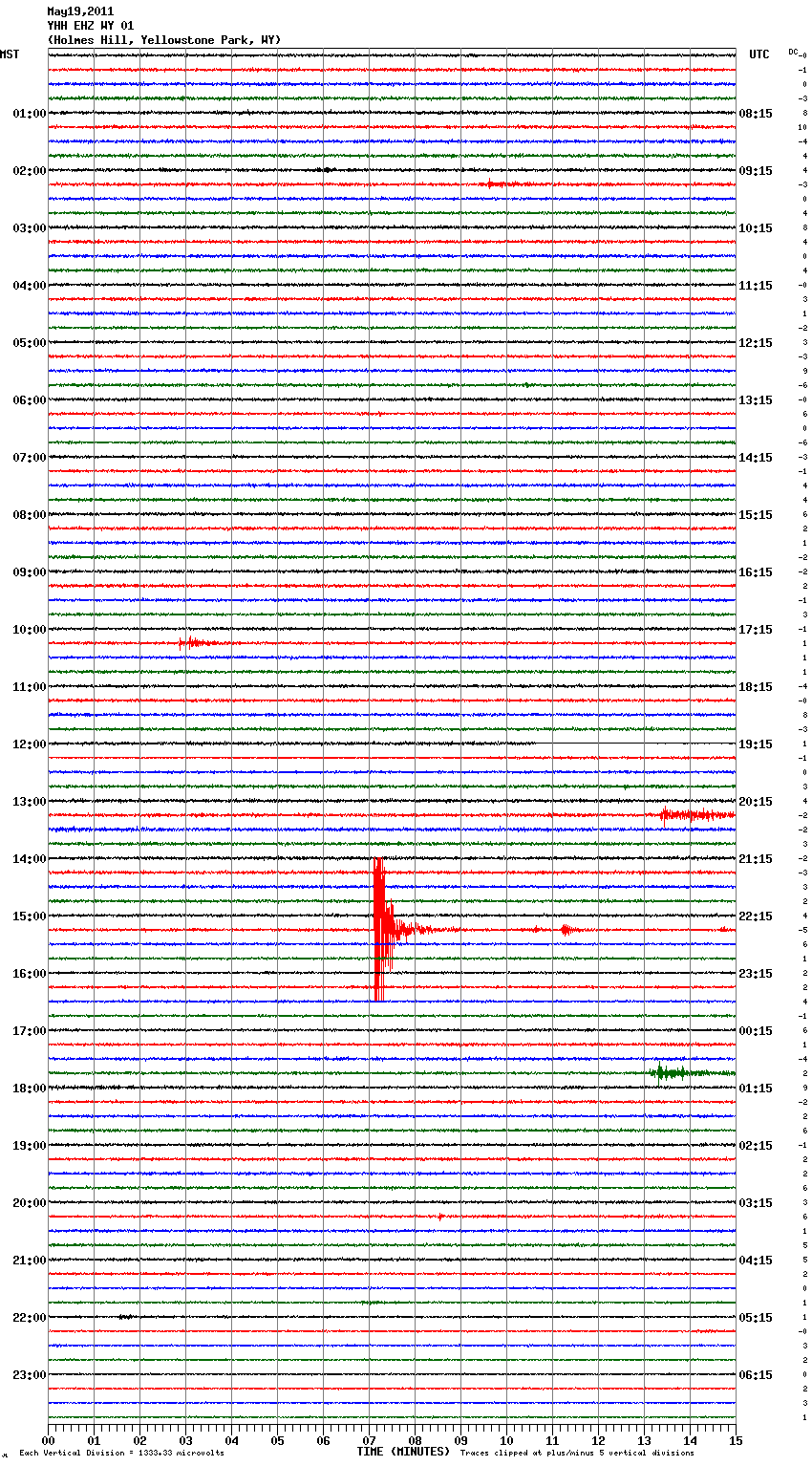The height and width of the screenshot is (1466, 812).
Task: Click the TIME (MINUTES) axis title
Action: 403,1452
